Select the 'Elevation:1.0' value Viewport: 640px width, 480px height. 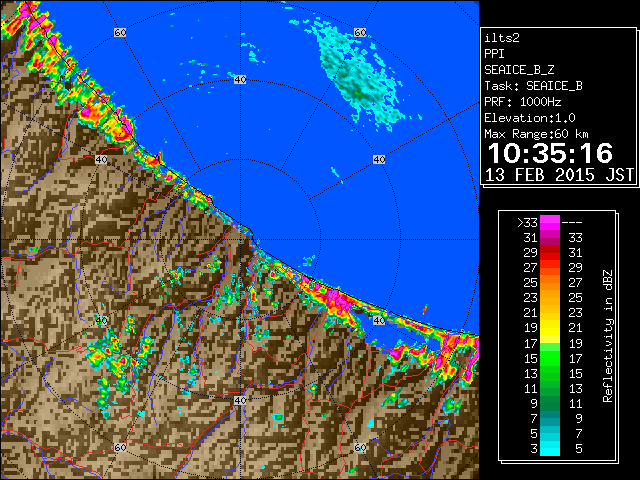[530, 118]
